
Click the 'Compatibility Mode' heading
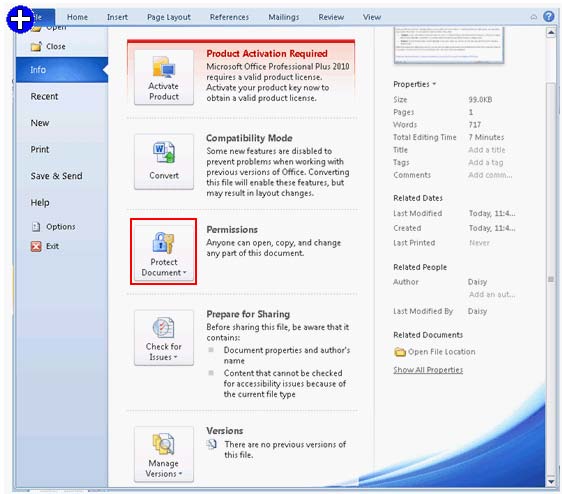point(249,138)
